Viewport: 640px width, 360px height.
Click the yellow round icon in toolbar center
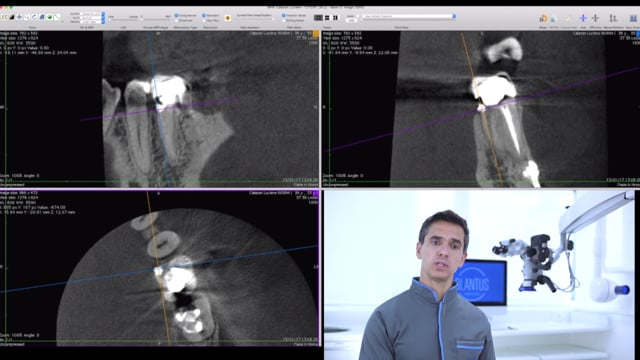[x=228, y=18]
